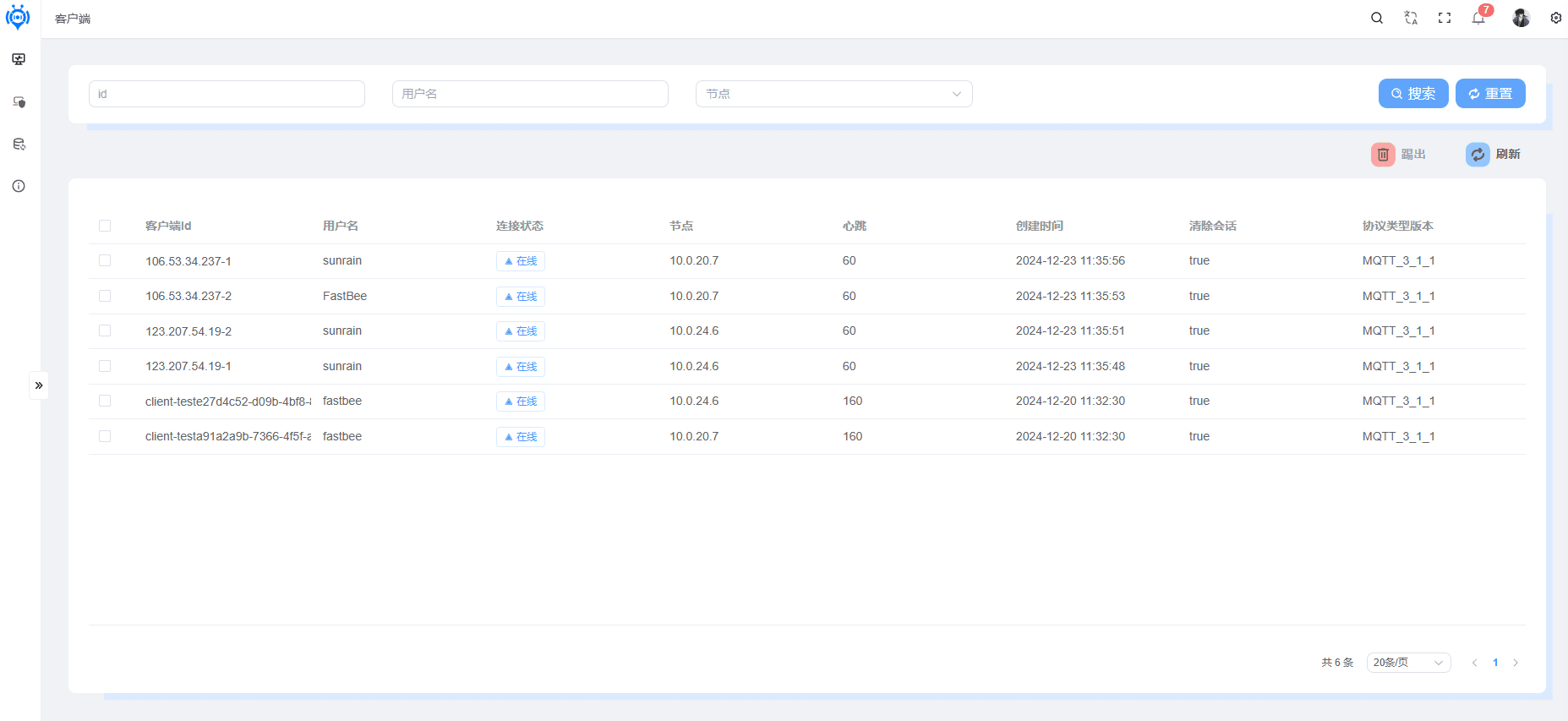Click the FastBee username cell
This screenshot has height=721, width=1568.
[x=345, y=296]
